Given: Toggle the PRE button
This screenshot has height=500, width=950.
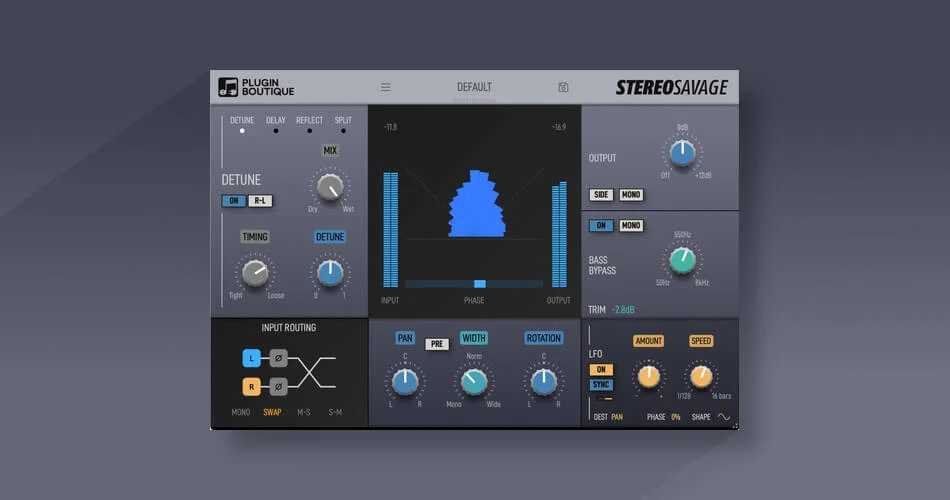Looking at the screenshot, I should [x=437, y=344].
